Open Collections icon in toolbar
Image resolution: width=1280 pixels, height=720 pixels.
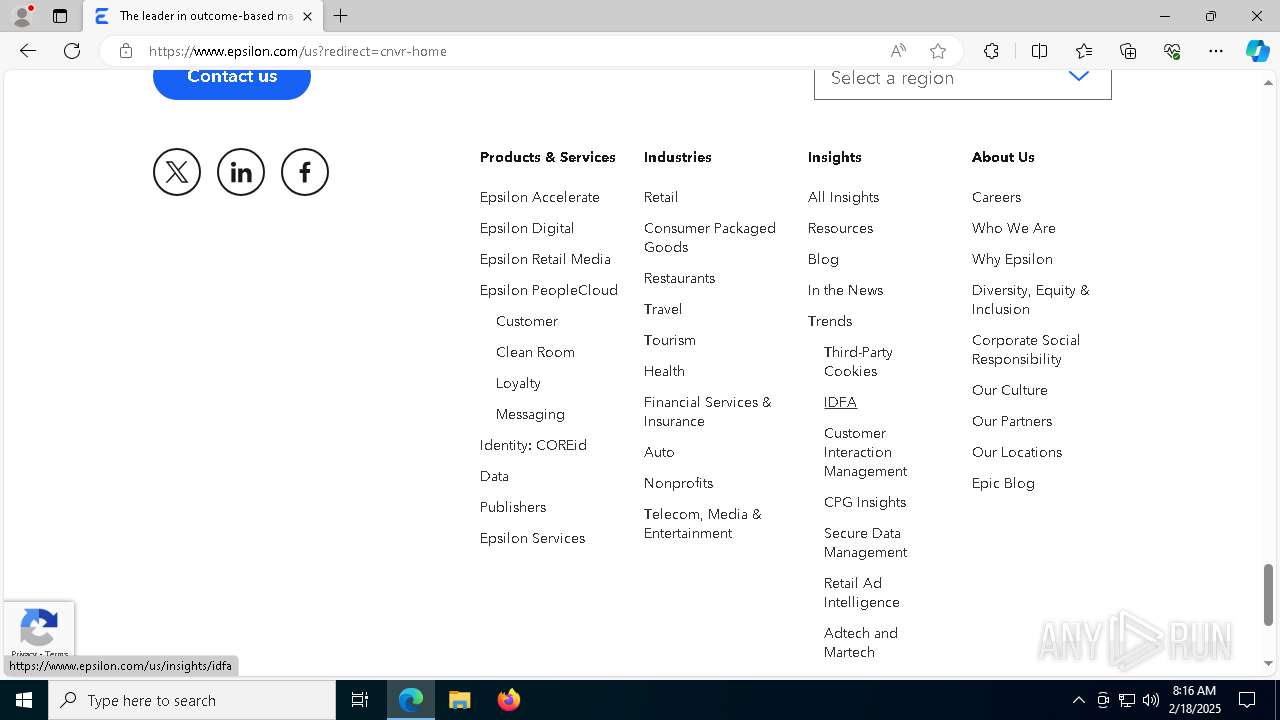pyautogui.click(x=1128, y=51)
